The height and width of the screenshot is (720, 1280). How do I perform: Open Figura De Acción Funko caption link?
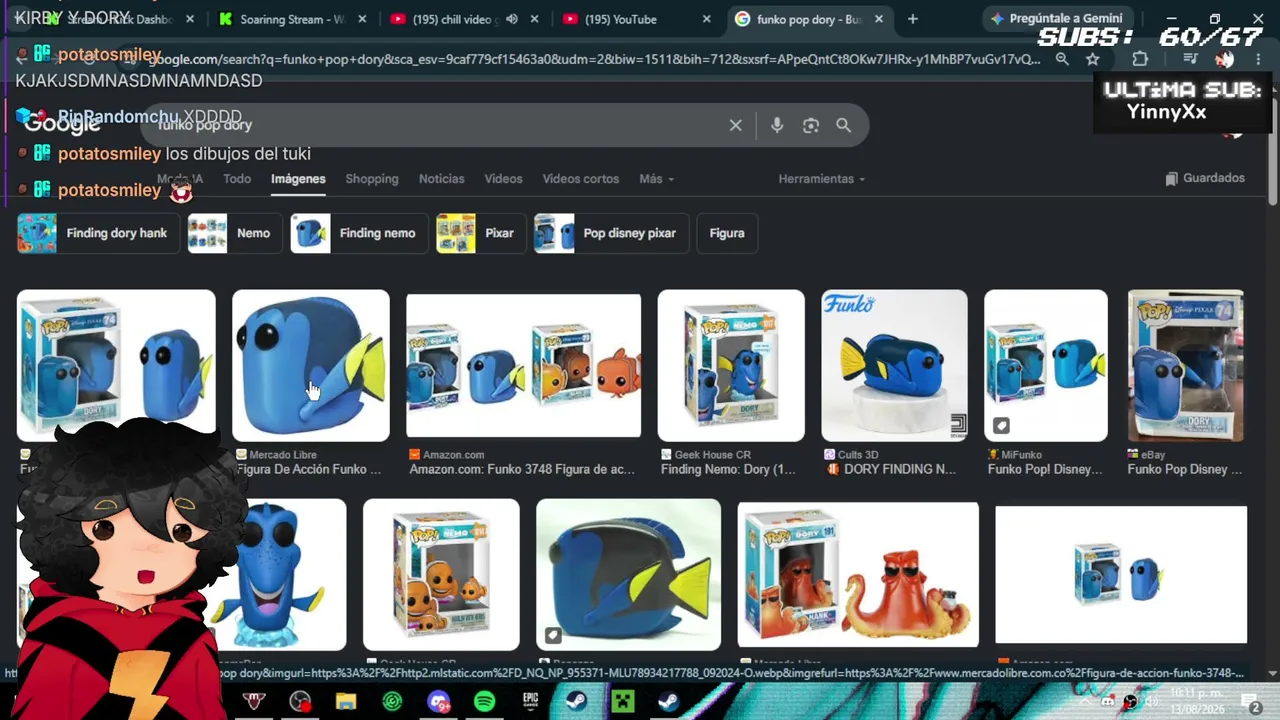309,469
